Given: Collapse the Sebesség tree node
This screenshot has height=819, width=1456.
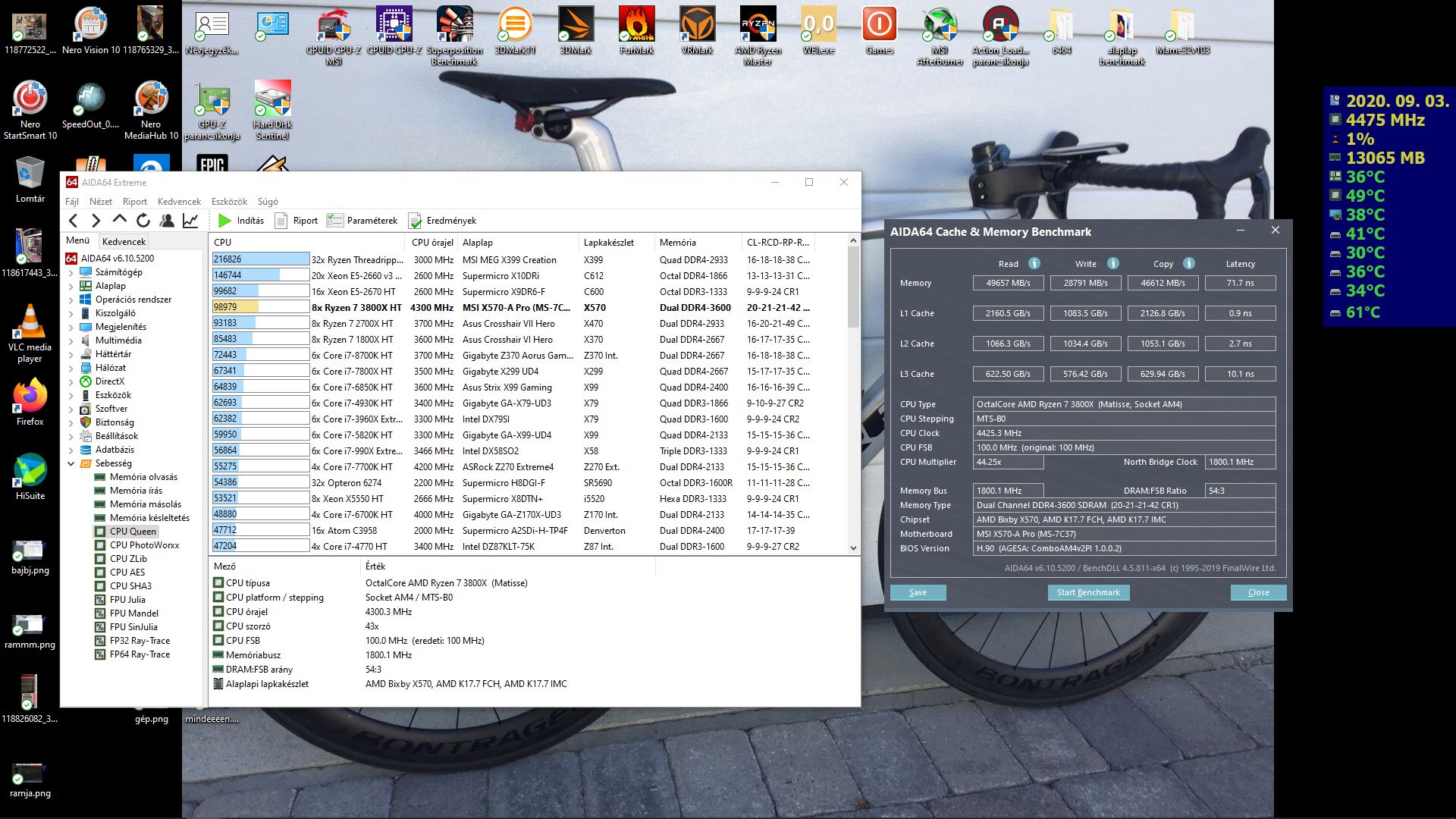Looking at the screenshot, I should click(x=71, y=463).
